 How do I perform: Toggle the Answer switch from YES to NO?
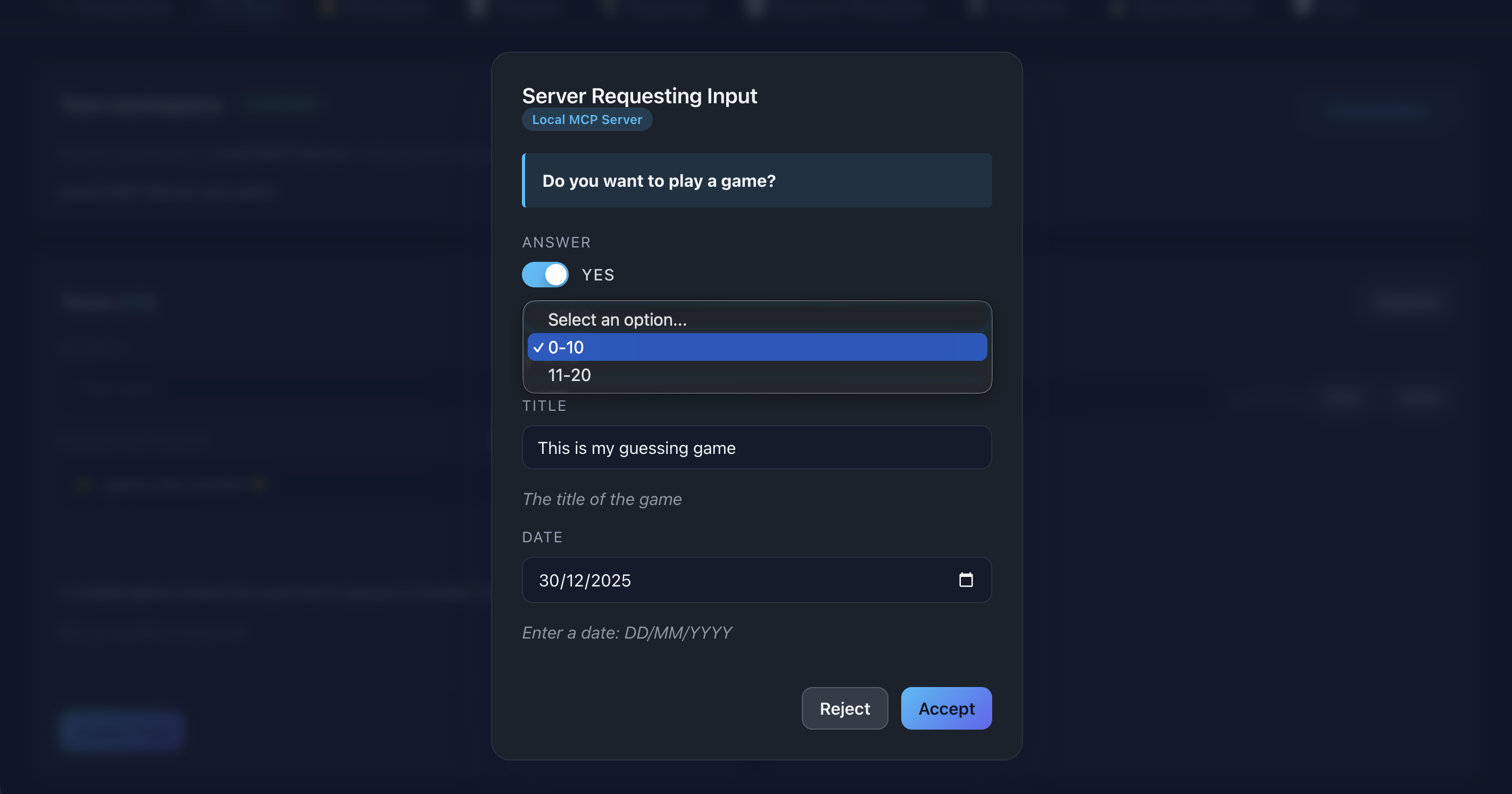point(545,274)
